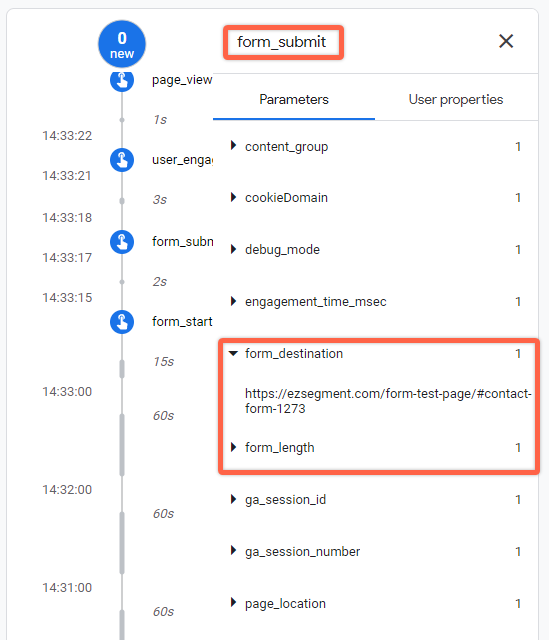Click the blue 0 new counter badge
This screenshot has height=640, width=549.
tap(122, 44)
